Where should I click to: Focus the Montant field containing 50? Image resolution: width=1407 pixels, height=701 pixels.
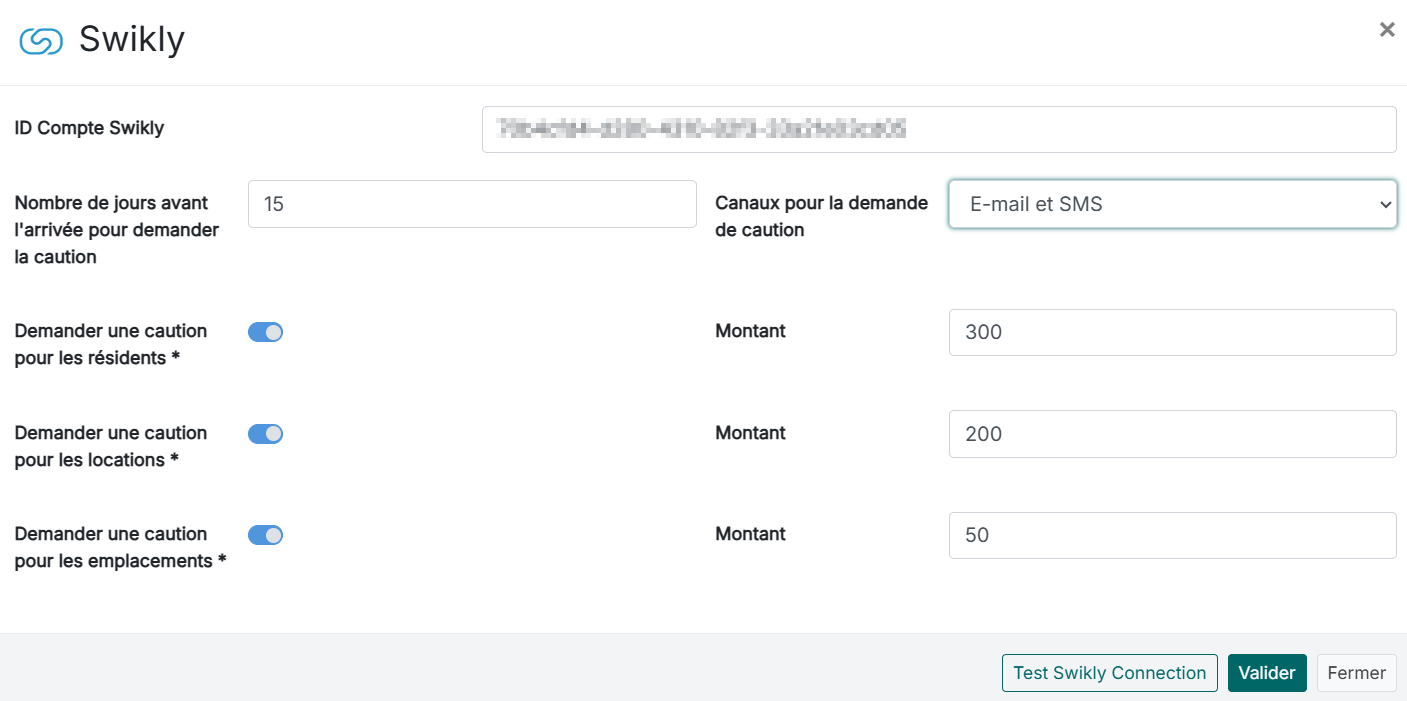click(1171, 535)
